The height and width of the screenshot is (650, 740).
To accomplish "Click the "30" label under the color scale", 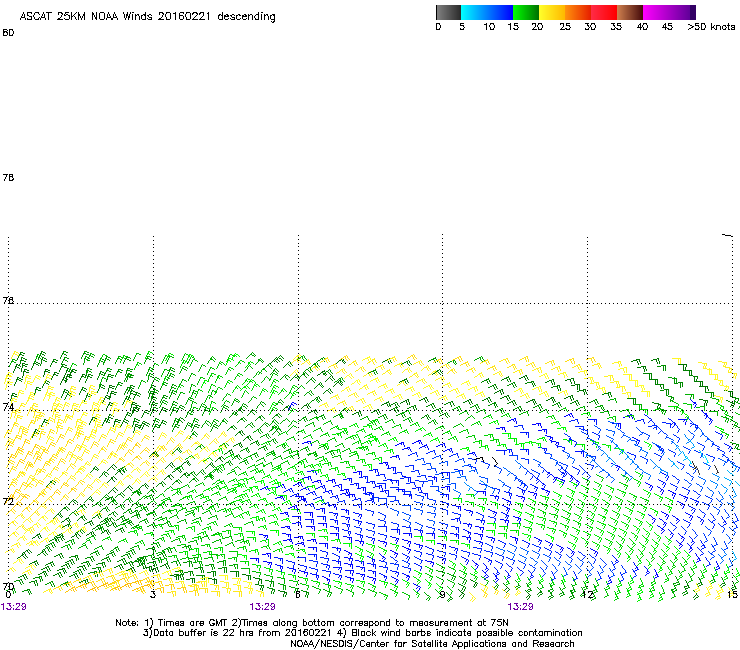I will 590,27.
